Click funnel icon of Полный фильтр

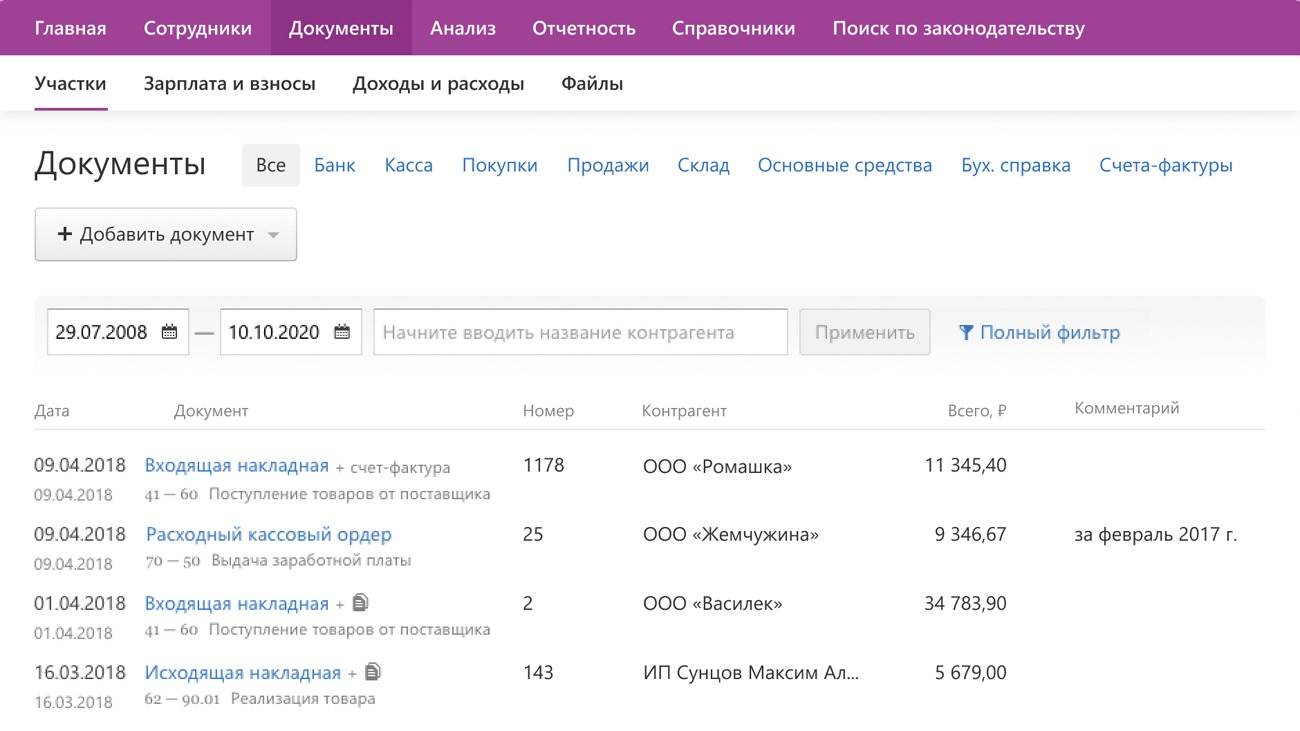(x=965, y=332)
